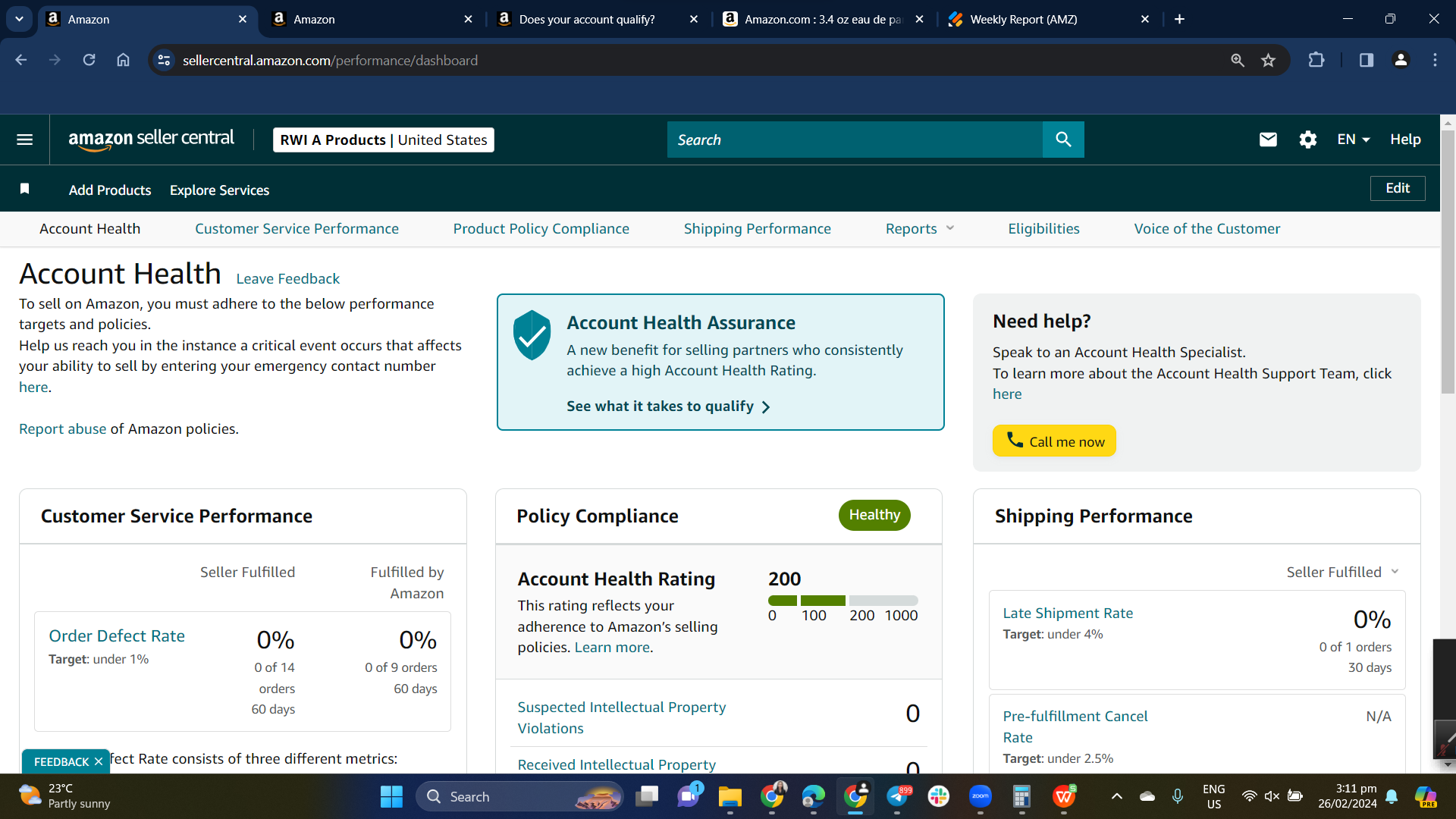Image resolution: width=1456 pixels, height=819 pixels.
Task: Open File Explorer from the taskbar
Action: [x=730, y=796]
